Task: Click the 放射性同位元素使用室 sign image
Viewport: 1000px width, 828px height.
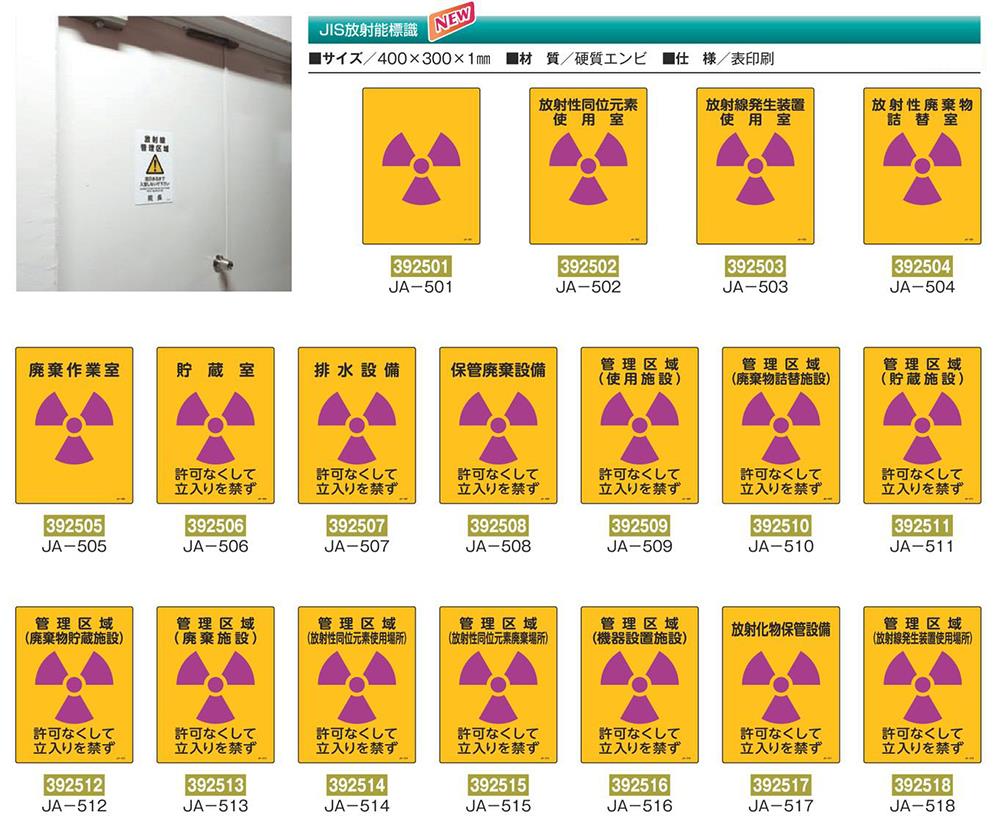Action: click(588, 166)
